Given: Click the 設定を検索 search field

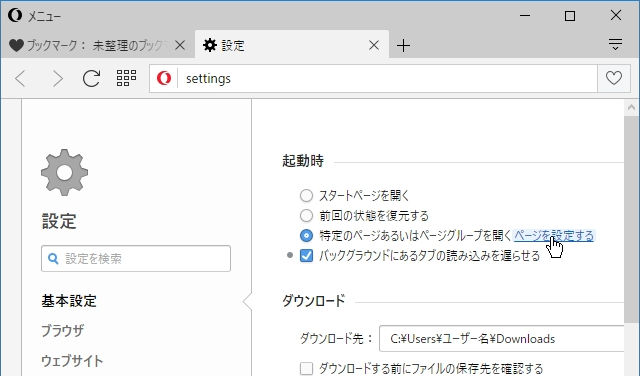Looking at the screenshot, I should click(x=136, y=258).
